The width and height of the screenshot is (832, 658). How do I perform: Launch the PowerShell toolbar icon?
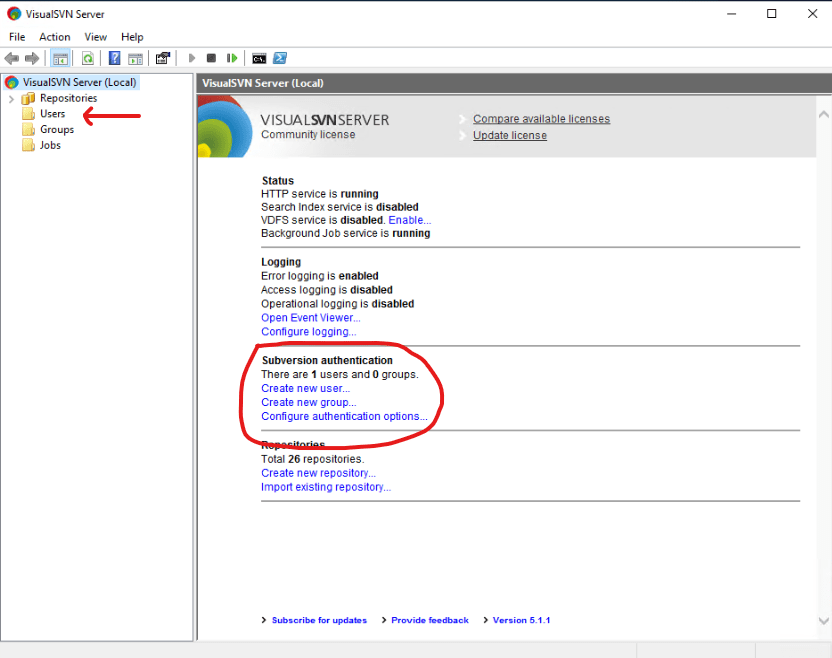coord(280,58)
